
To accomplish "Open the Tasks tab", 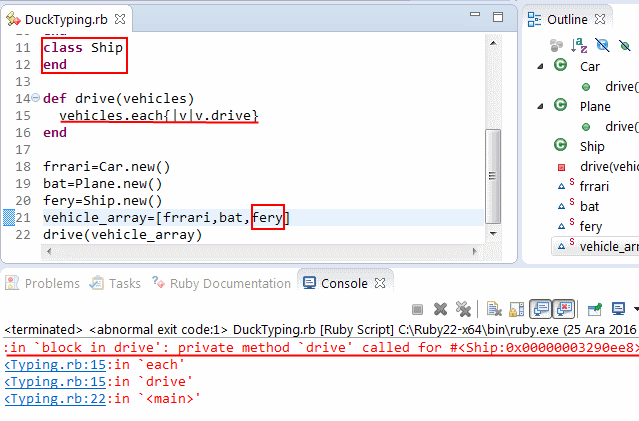I will pyautogui.click(x=125, y=283).
